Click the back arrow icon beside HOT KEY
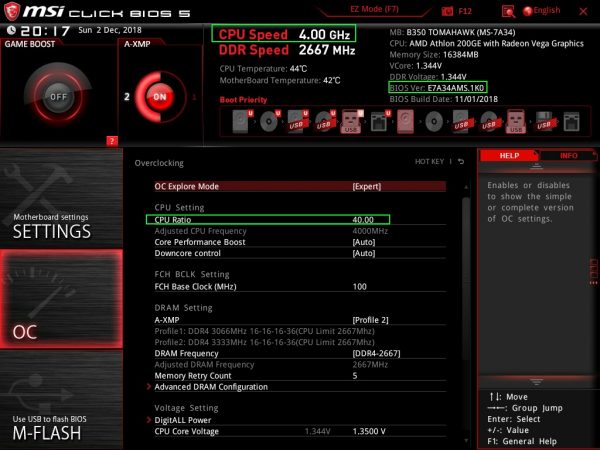600x450 pixels. pyautogui.click(x=461, y=162)
